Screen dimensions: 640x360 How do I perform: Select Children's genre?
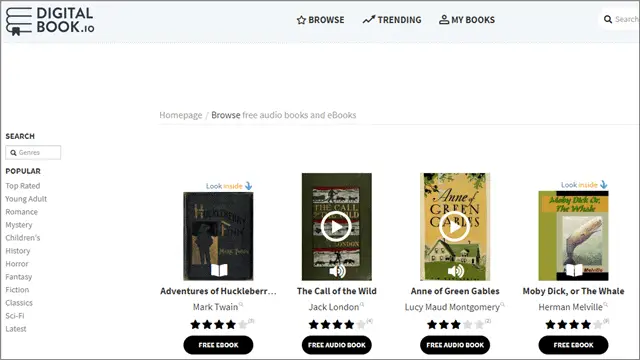22,238
